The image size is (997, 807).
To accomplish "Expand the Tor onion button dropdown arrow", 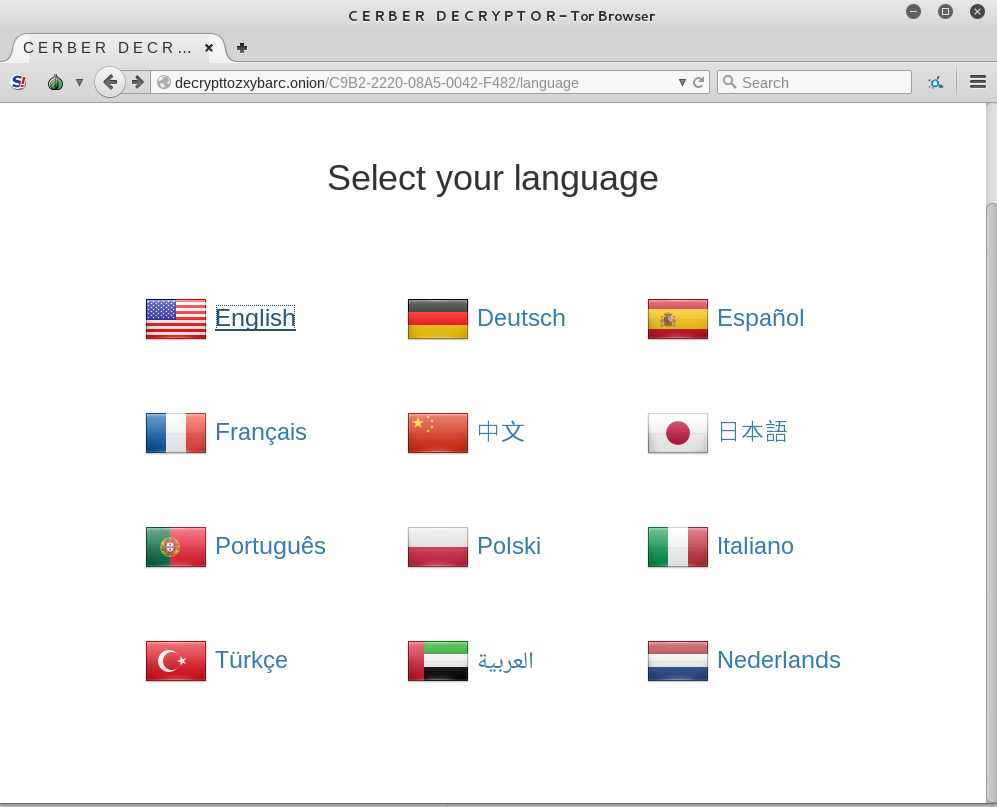I will pyautogui.click(x=79, y=82).
